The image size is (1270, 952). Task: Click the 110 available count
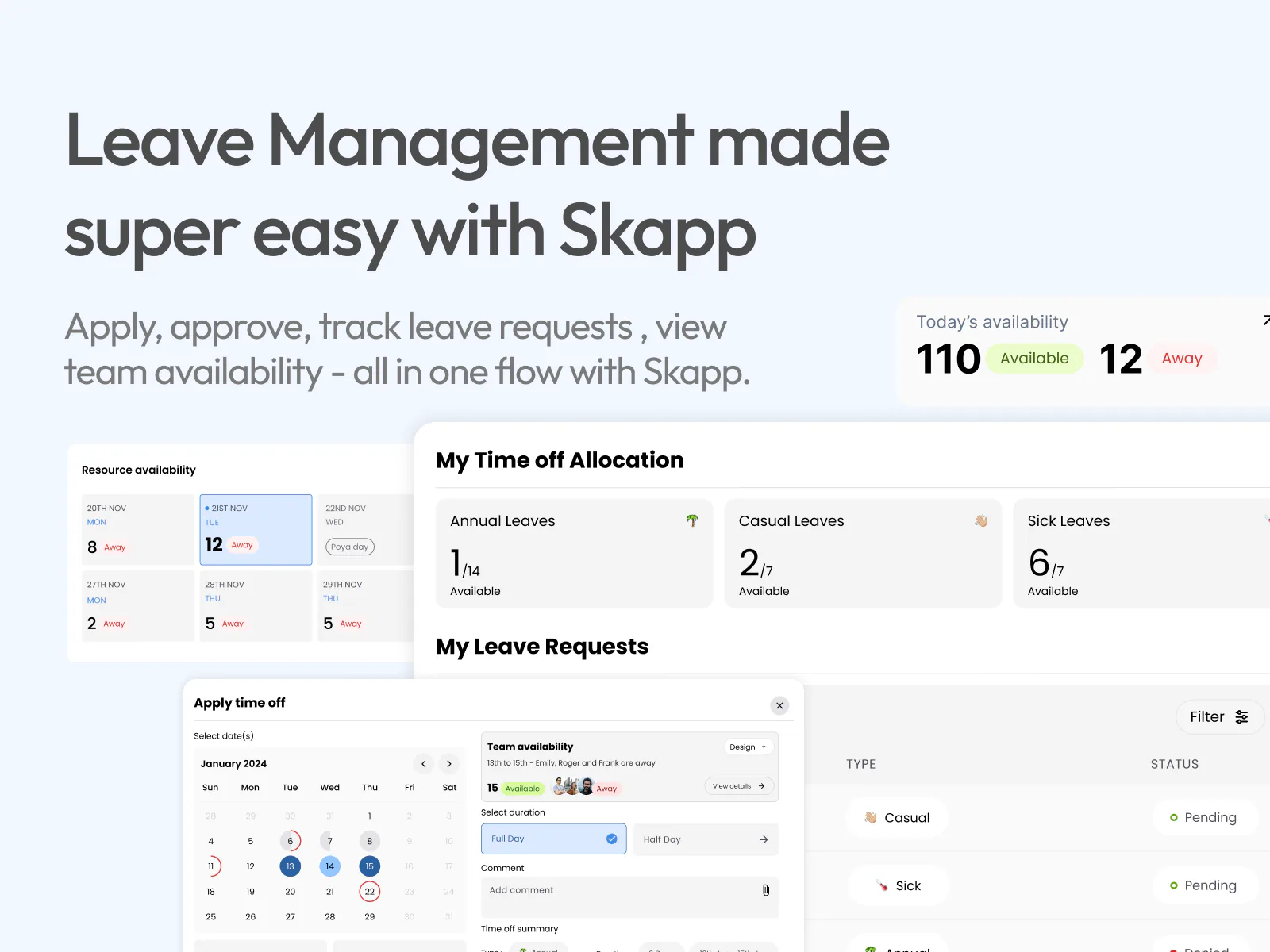click(949, 359)
